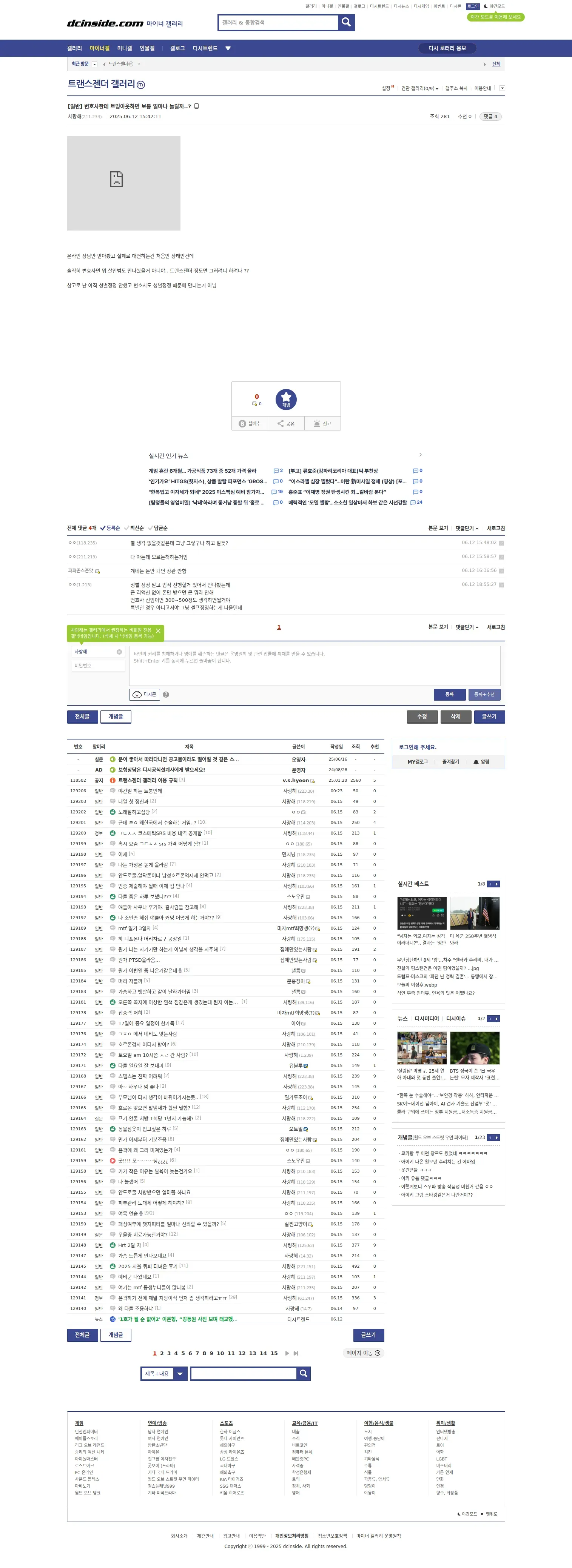572x1568 pixels.
Task: Go to next 개념글 widget page
Action: point(497,1137)
